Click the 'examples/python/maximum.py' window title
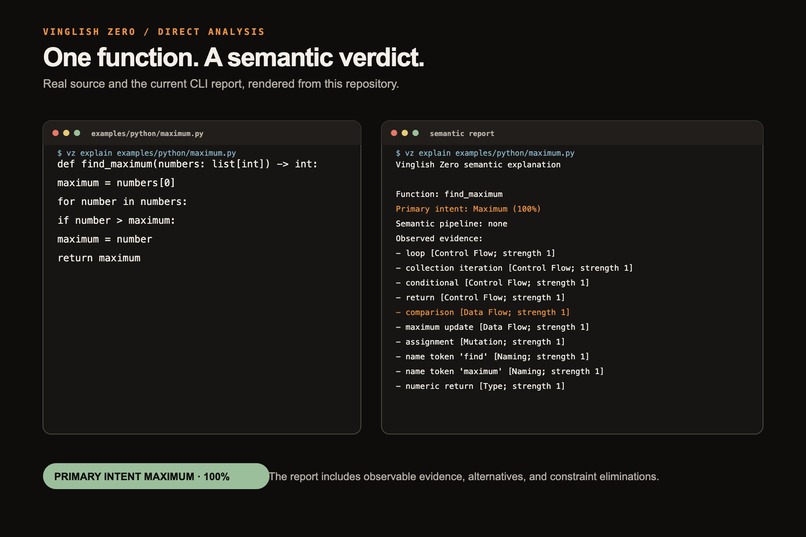This screenshot has width=806, height=537. [x=147, y=134]
